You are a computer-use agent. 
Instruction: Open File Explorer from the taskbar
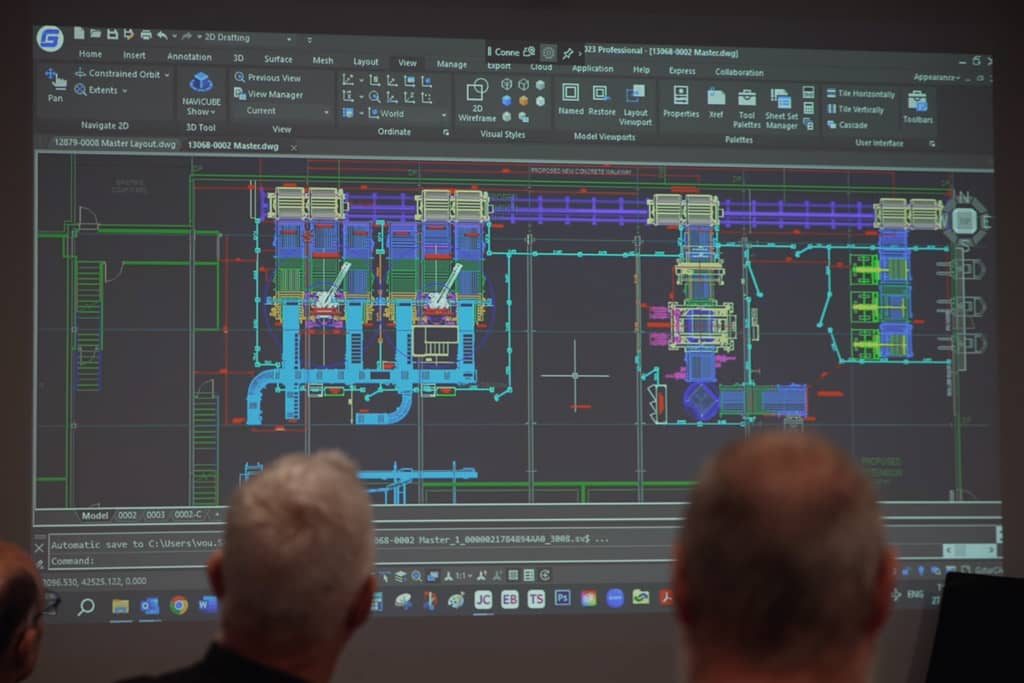pos(120,607)
